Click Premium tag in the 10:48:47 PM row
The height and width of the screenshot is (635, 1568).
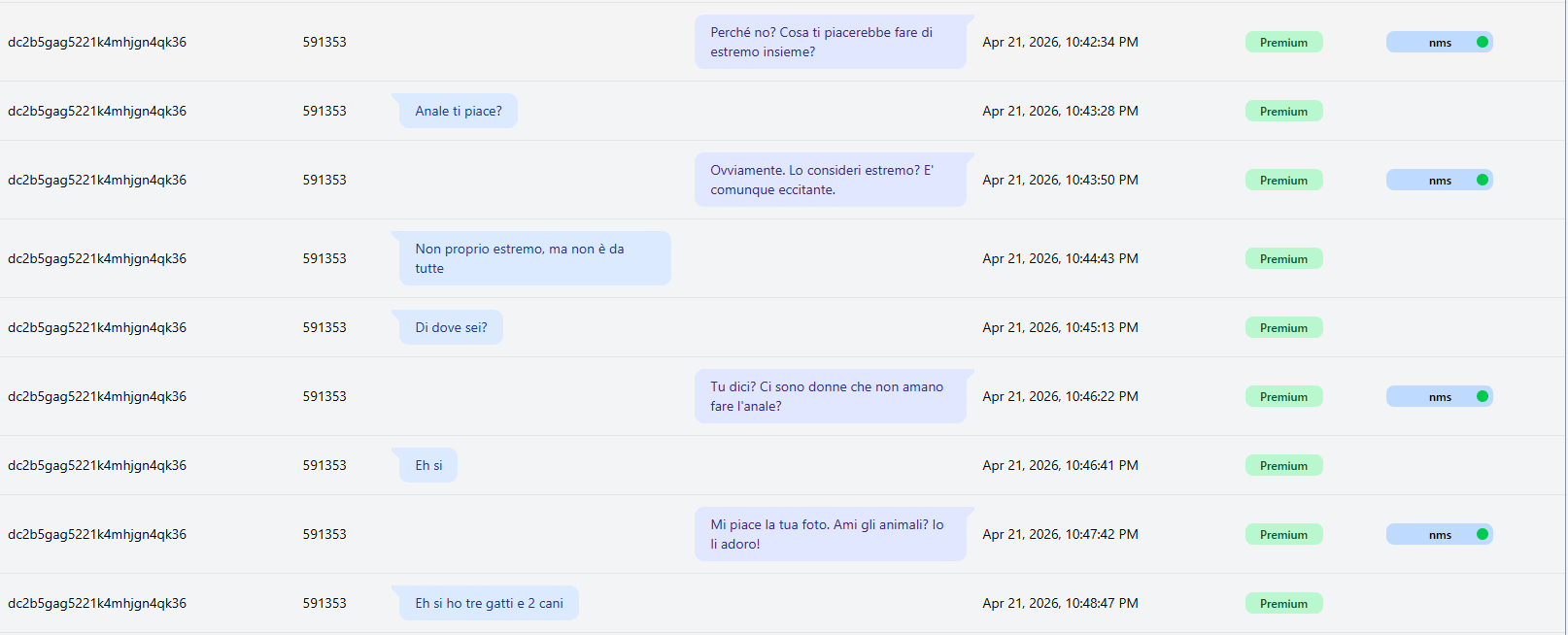click(1283, 603)
